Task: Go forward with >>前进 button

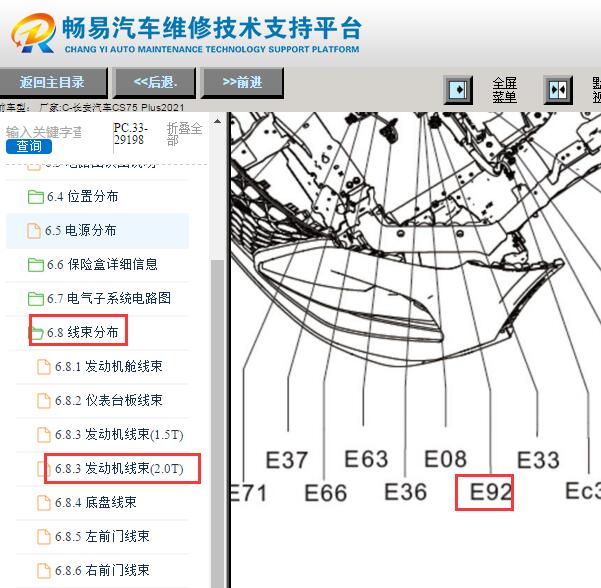Action: 242,82
